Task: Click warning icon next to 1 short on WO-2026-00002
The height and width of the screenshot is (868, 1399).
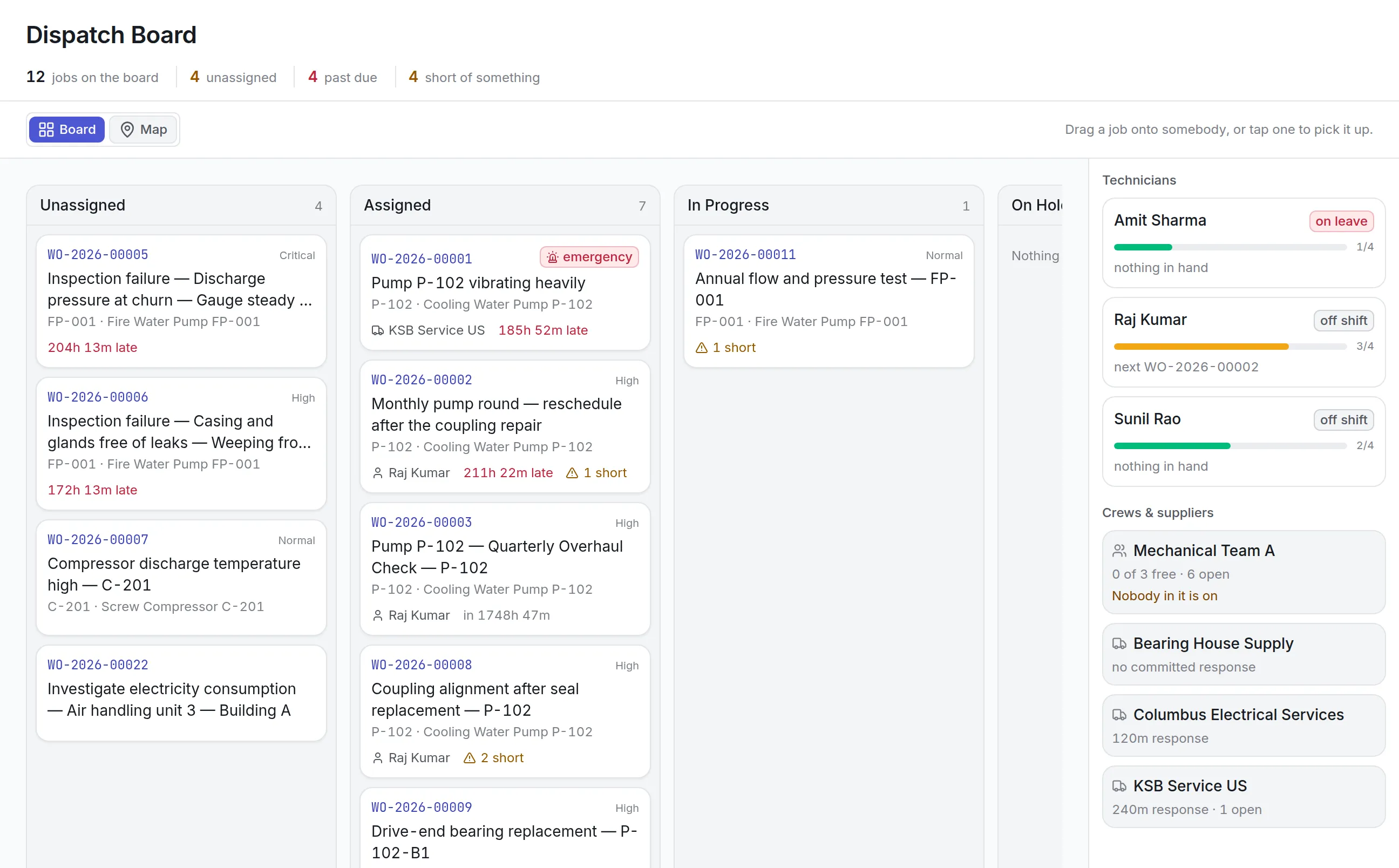Action: 572,473
